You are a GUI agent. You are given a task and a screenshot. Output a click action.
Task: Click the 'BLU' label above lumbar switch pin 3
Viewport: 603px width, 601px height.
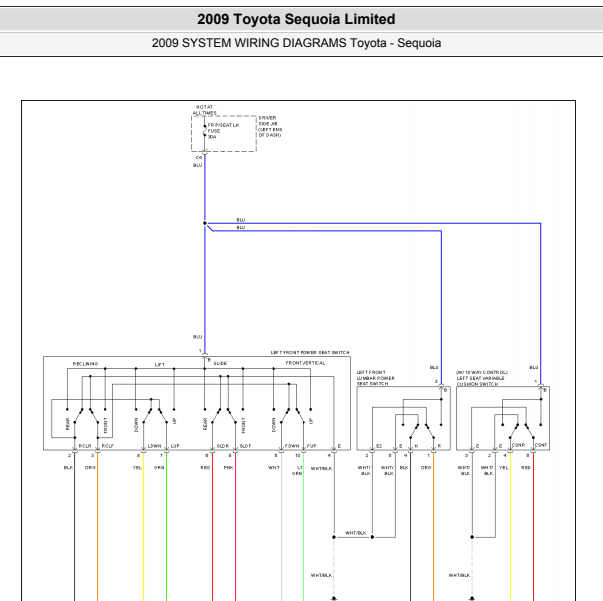434,368
